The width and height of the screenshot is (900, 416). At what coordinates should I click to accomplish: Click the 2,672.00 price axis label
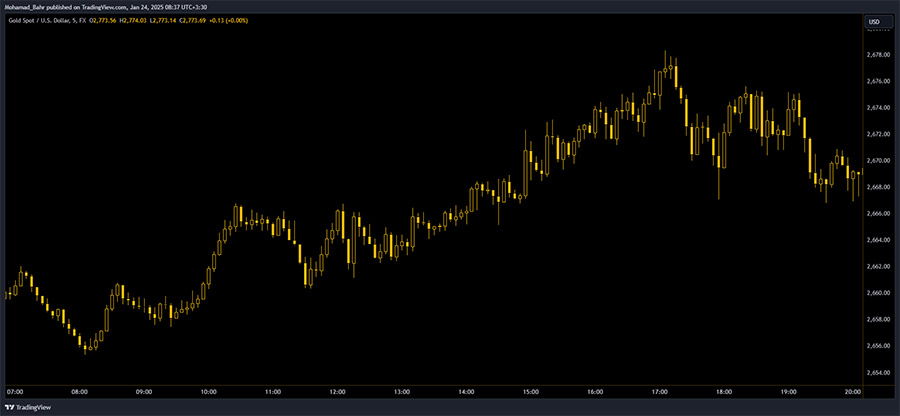(x=879, y=134)
